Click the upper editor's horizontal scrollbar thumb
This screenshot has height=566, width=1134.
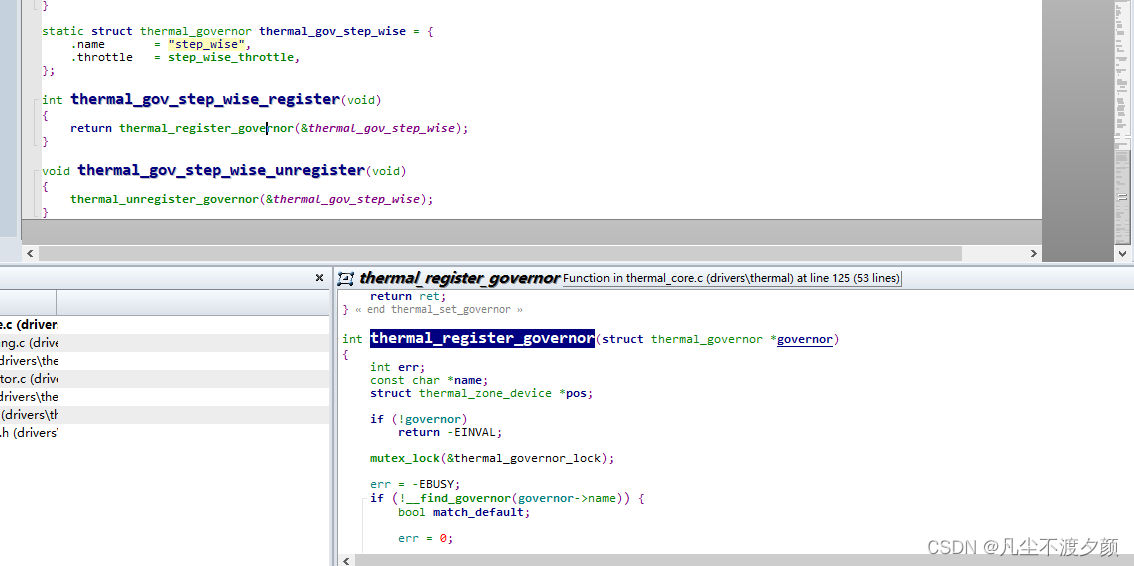(500, 254)
